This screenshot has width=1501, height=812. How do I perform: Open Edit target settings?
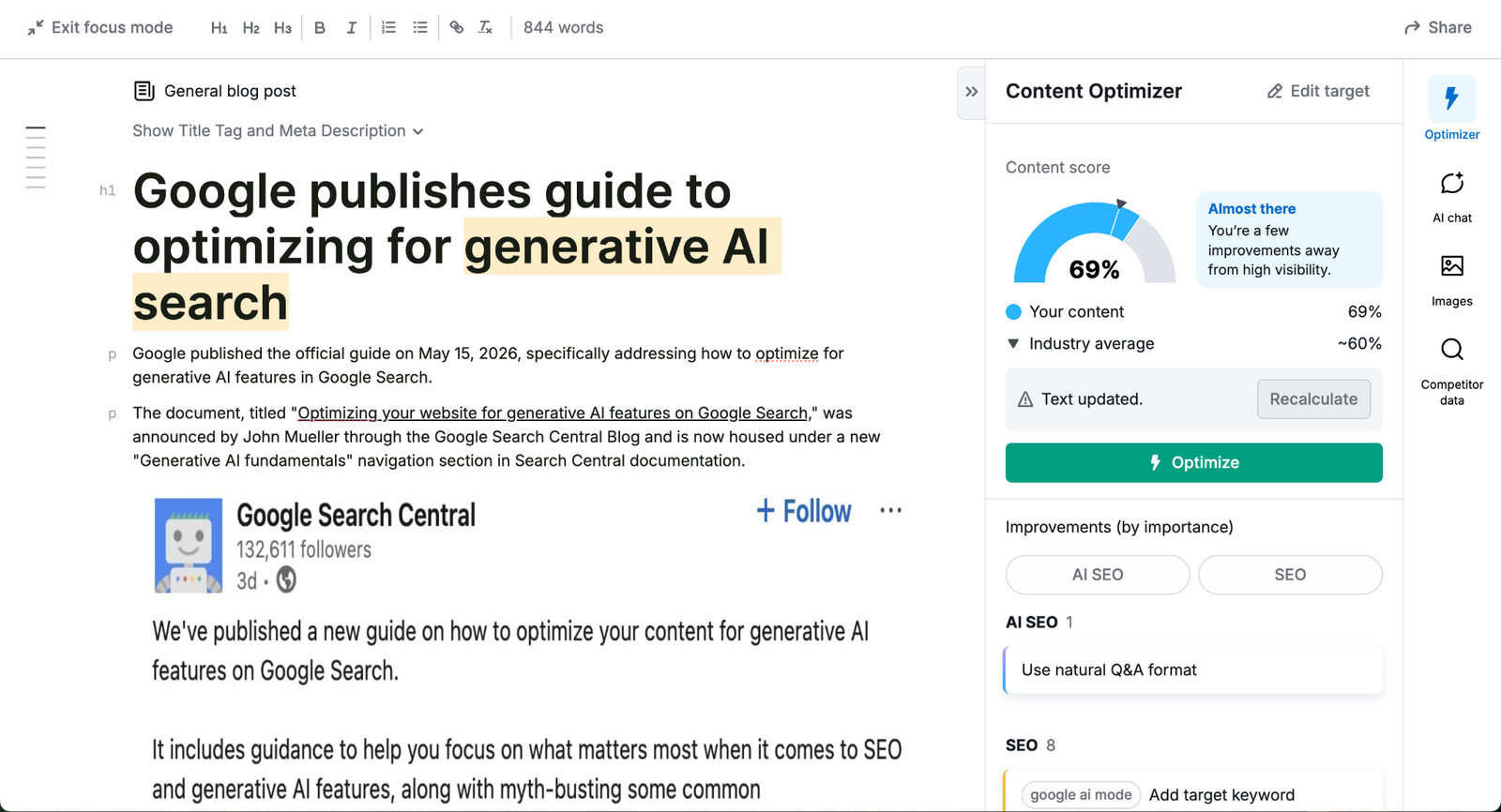click(x=1318, y=91)
